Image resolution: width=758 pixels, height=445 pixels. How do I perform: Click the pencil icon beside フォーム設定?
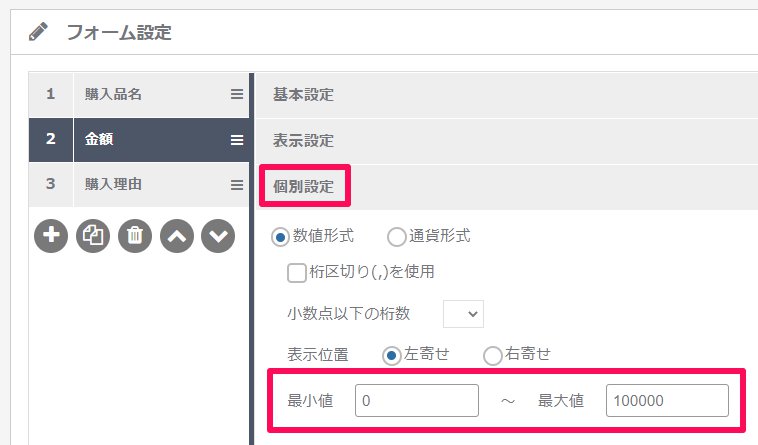pos(38,32)
